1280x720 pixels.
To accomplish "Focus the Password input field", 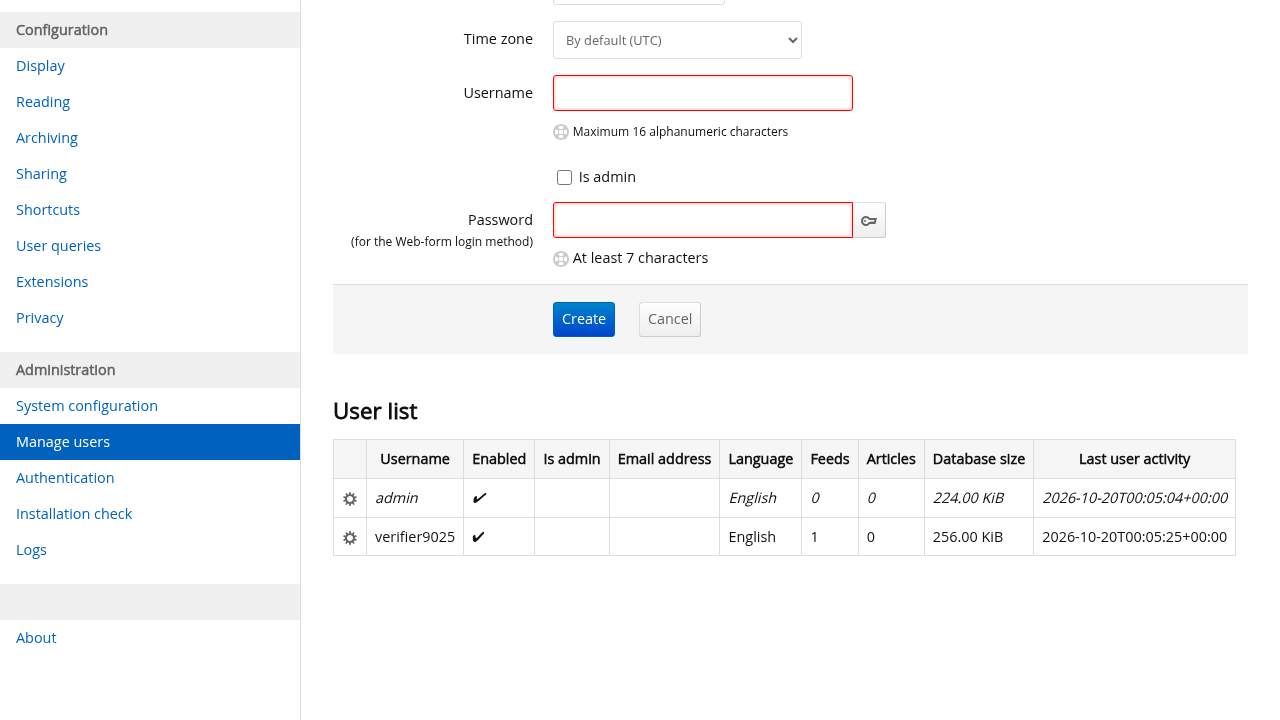I will 703,220.
